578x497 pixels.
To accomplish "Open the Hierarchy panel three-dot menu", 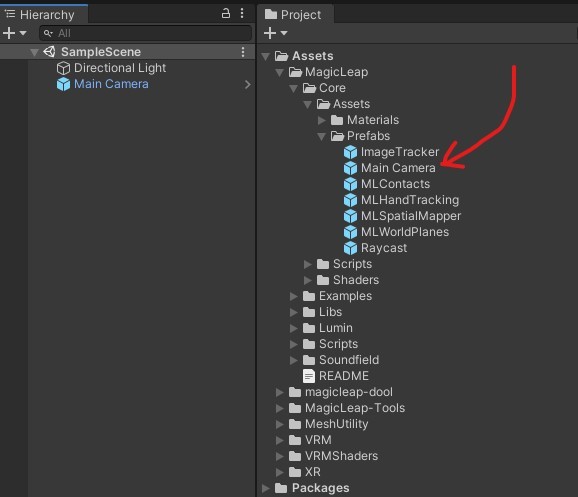I will pyautogui.click(x=242, y=14).
